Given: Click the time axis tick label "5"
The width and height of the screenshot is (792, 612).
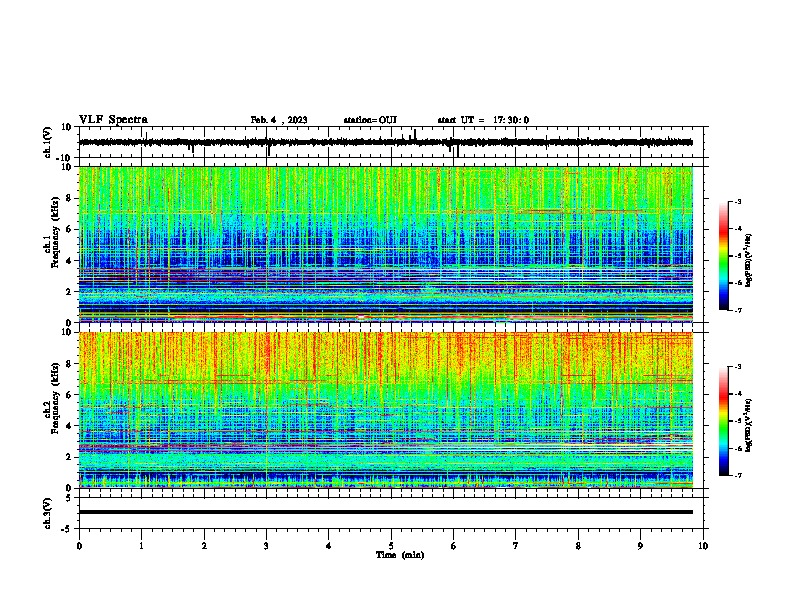Looking at the screenshot, I should coord(391,546).
